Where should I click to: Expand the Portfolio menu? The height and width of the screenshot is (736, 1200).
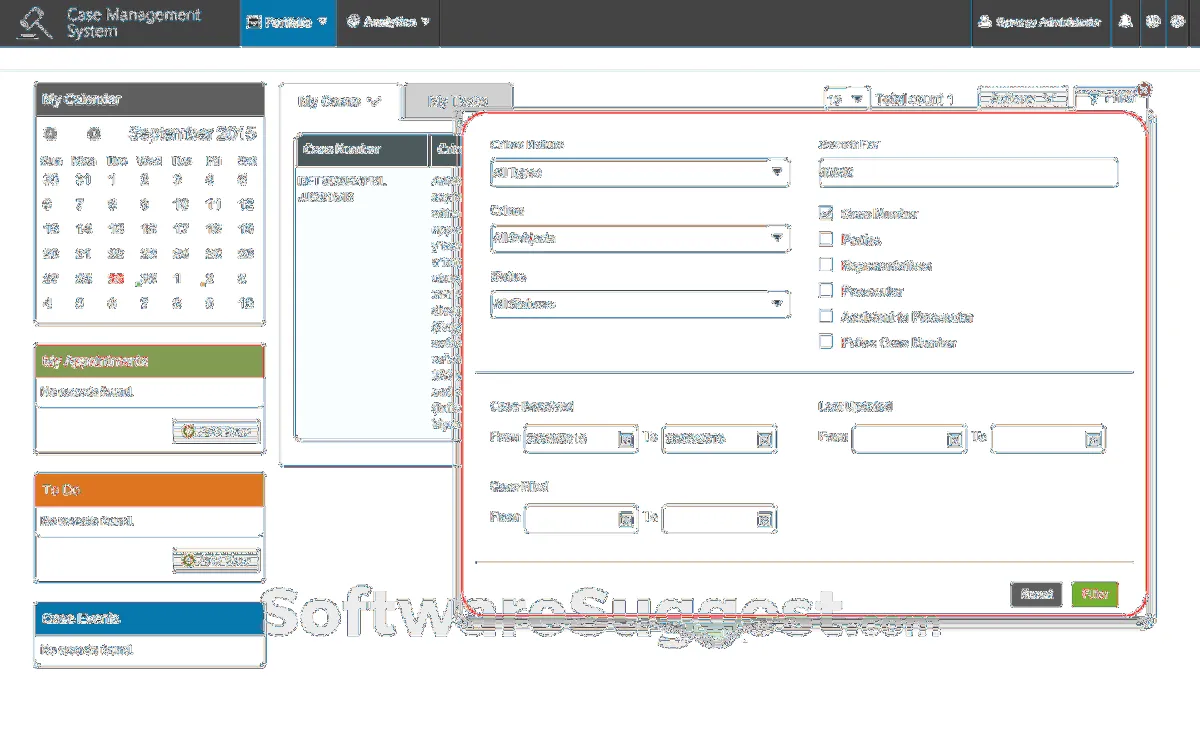click(288, 23)
